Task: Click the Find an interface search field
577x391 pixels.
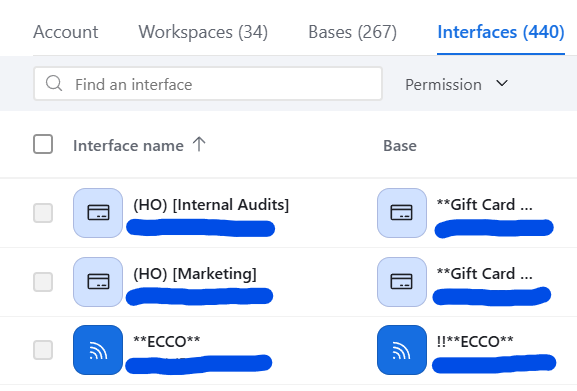Action: [x=208, y=84]
